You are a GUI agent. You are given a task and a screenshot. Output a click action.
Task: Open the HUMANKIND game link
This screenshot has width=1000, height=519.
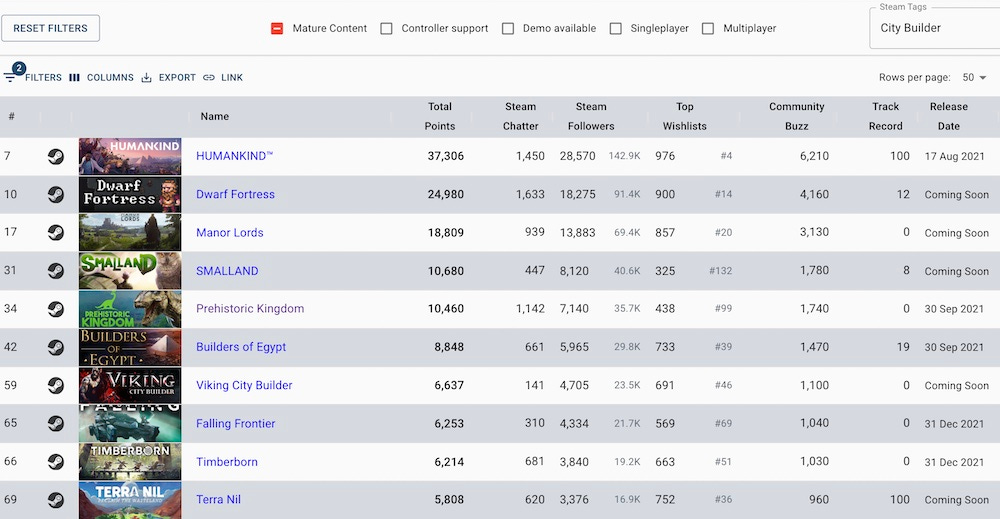(x=234, y=156)
